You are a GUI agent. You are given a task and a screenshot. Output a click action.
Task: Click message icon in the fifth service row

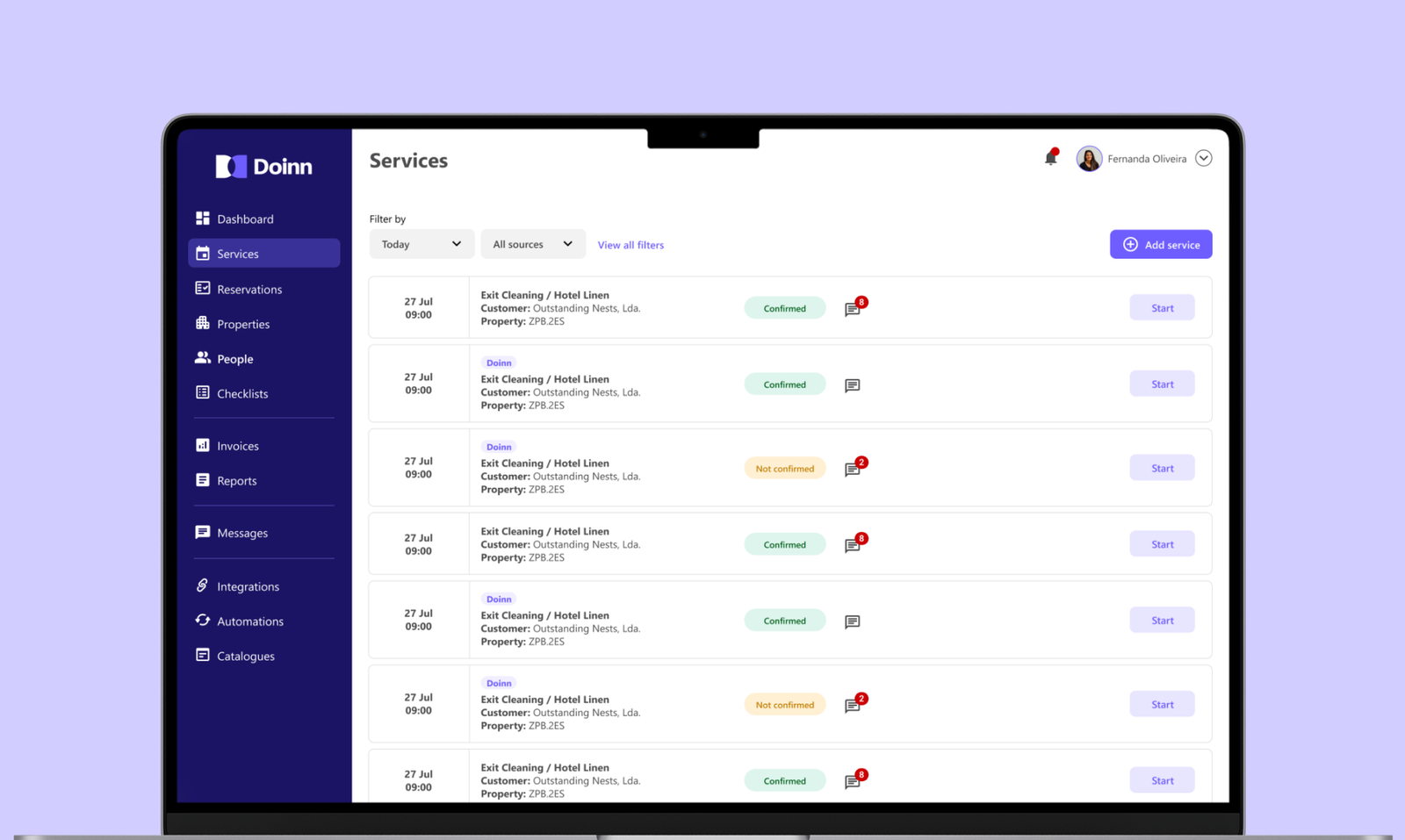coord(853,621)
